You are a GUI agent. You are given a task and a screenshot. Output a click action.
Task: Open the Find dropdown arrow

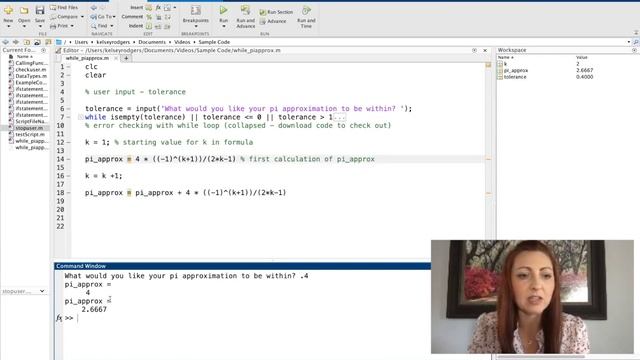coord(112,26)
